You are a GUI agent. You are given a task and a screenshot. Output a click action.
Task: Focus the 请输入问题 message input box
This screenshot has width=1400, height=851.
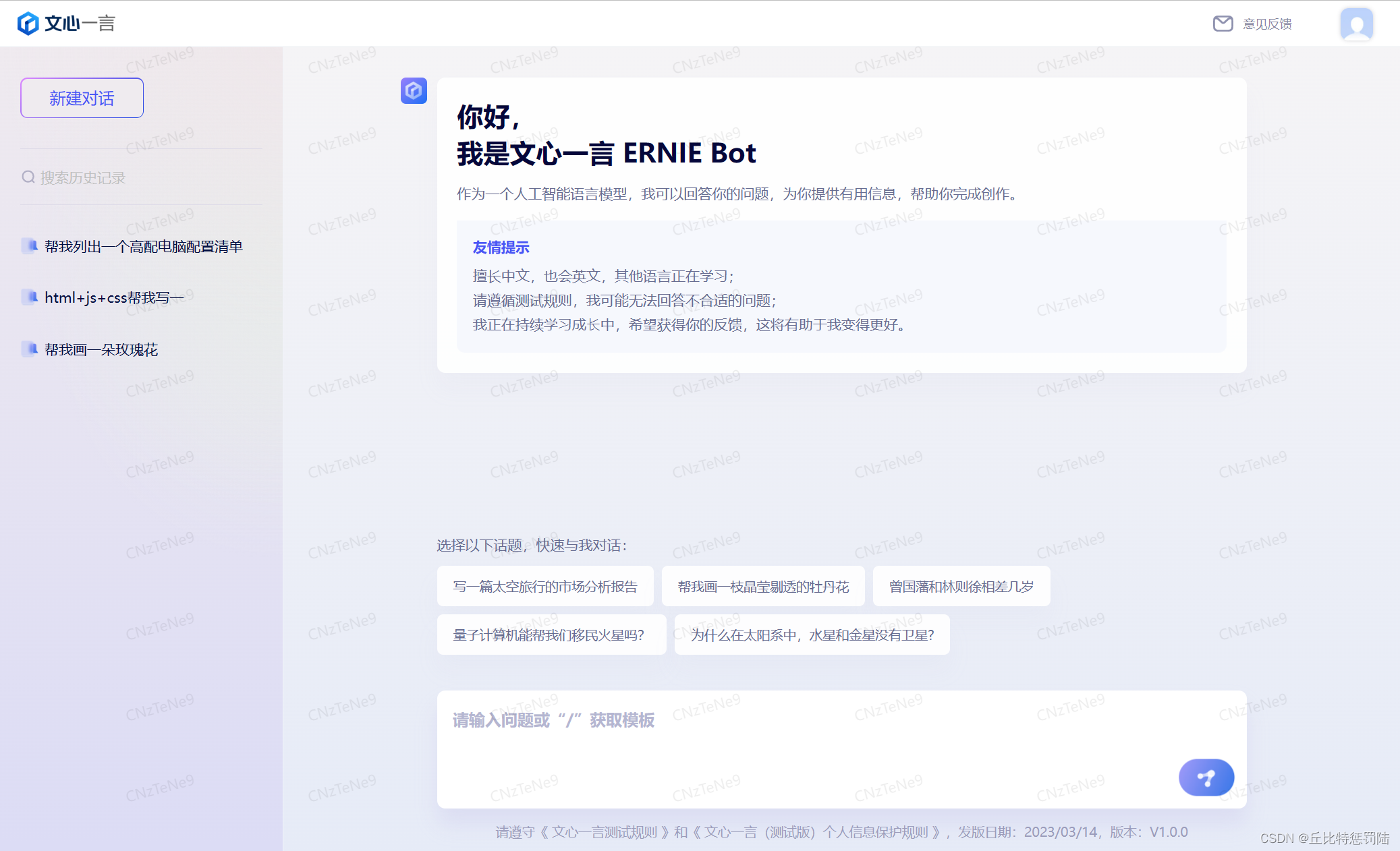pyautogui.click(x=841, y=749)
